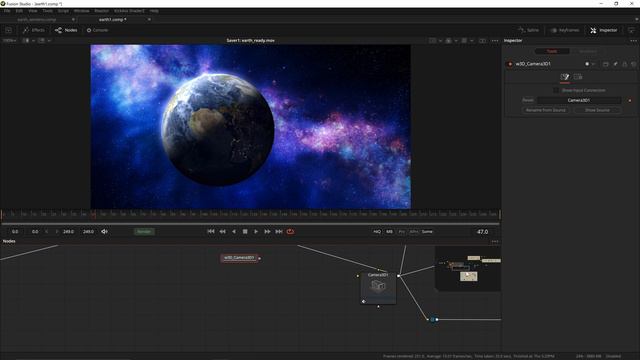The image size is (640, 360).
Task: Open the viewer three-dots options menu
Action: [x=495, y=40]
